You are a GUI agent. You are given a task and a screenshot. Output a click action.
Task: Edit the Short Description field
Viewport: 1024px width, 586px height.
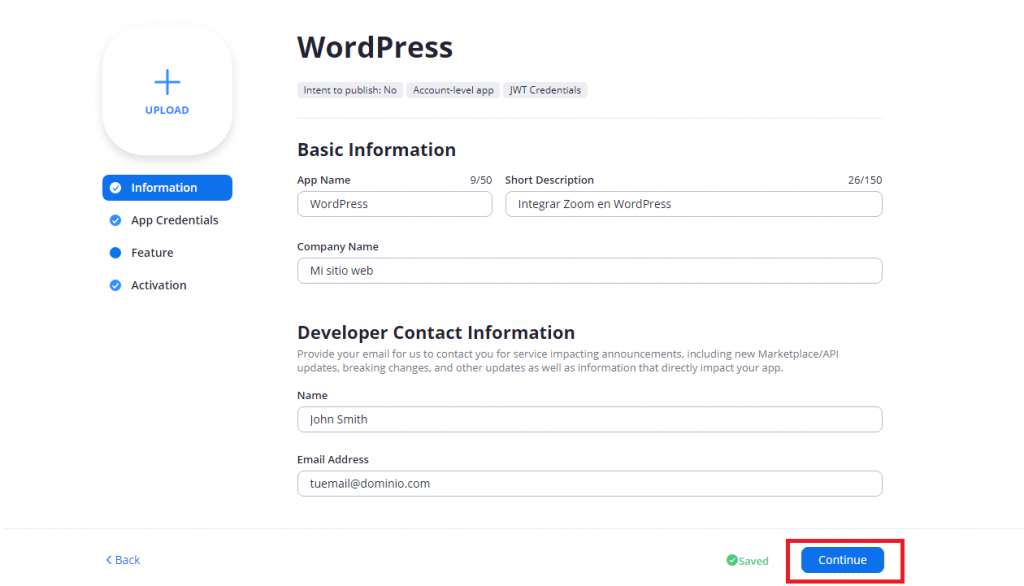(x=694, y=204)
